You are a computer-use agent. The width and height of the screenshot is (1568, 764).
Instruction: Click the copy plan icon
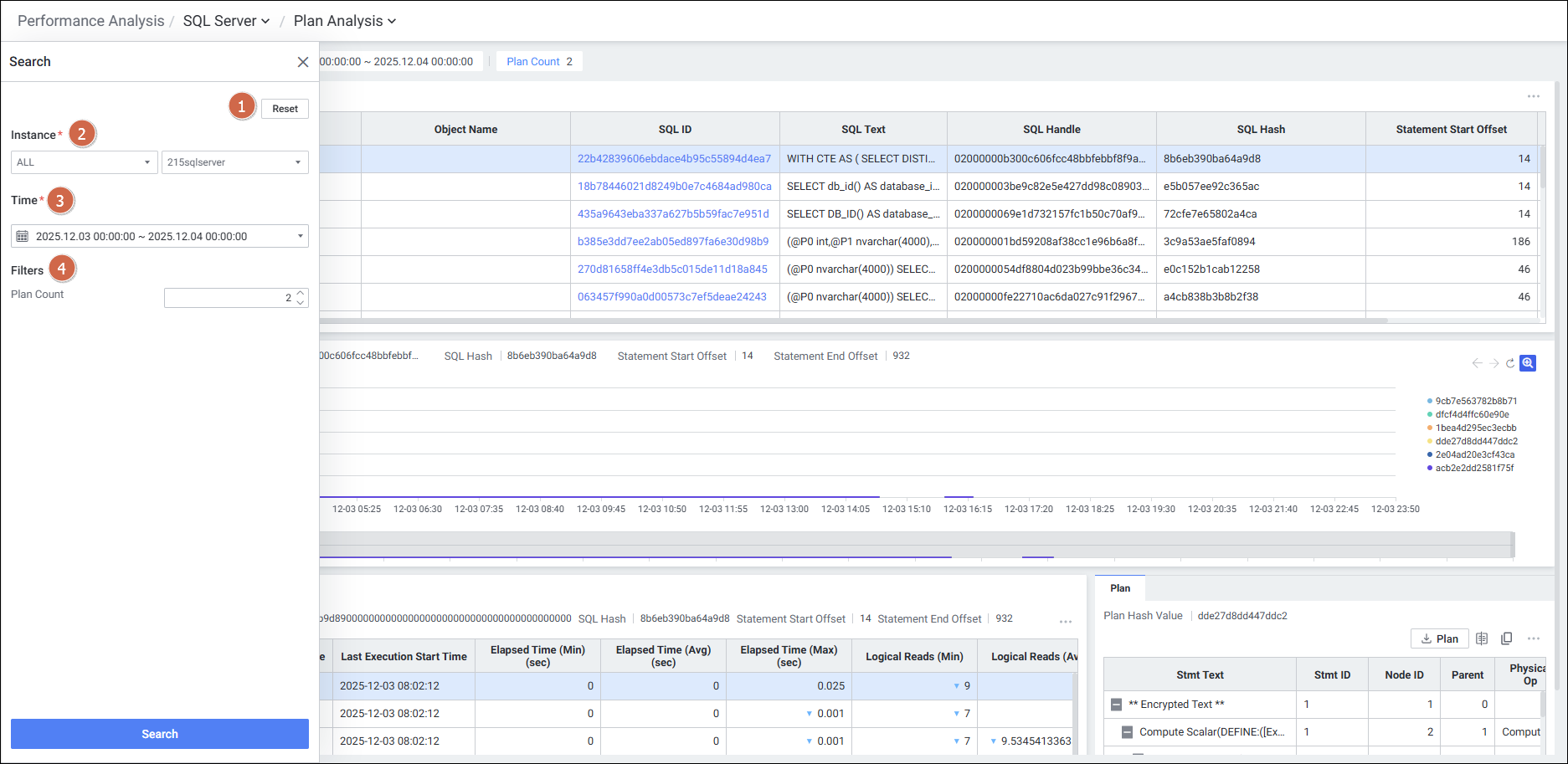[1507, 638]
